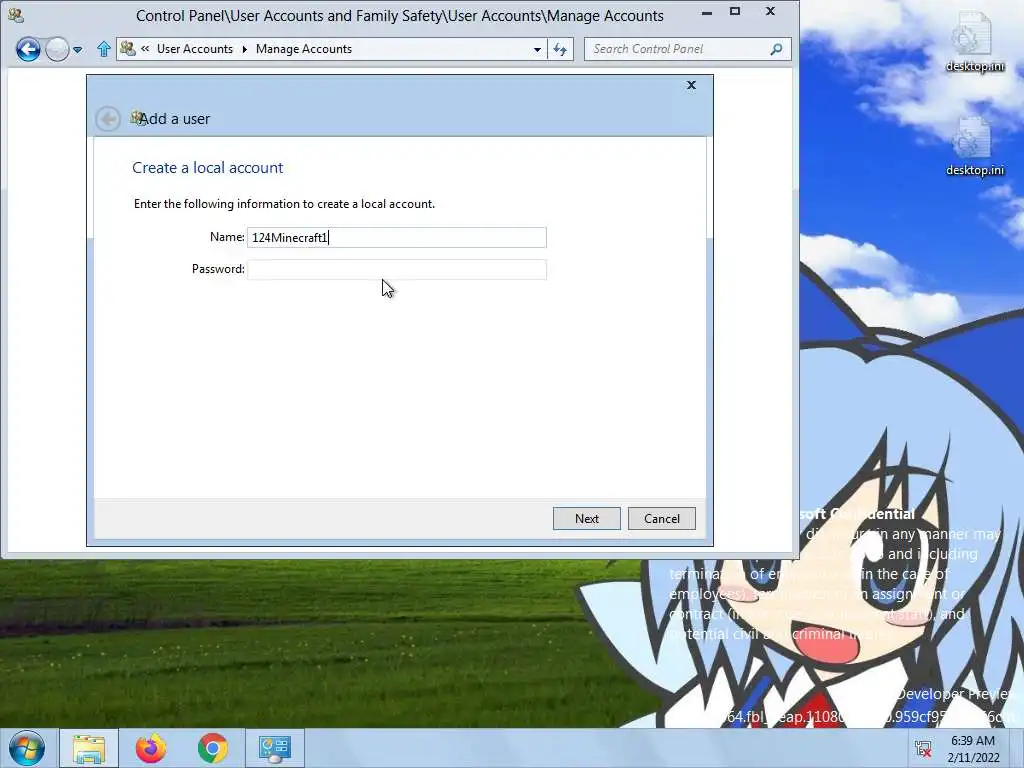Close the Control Panel window
Image resolution: width=1024 pixels, height=768 pixels.
[771, 12]
